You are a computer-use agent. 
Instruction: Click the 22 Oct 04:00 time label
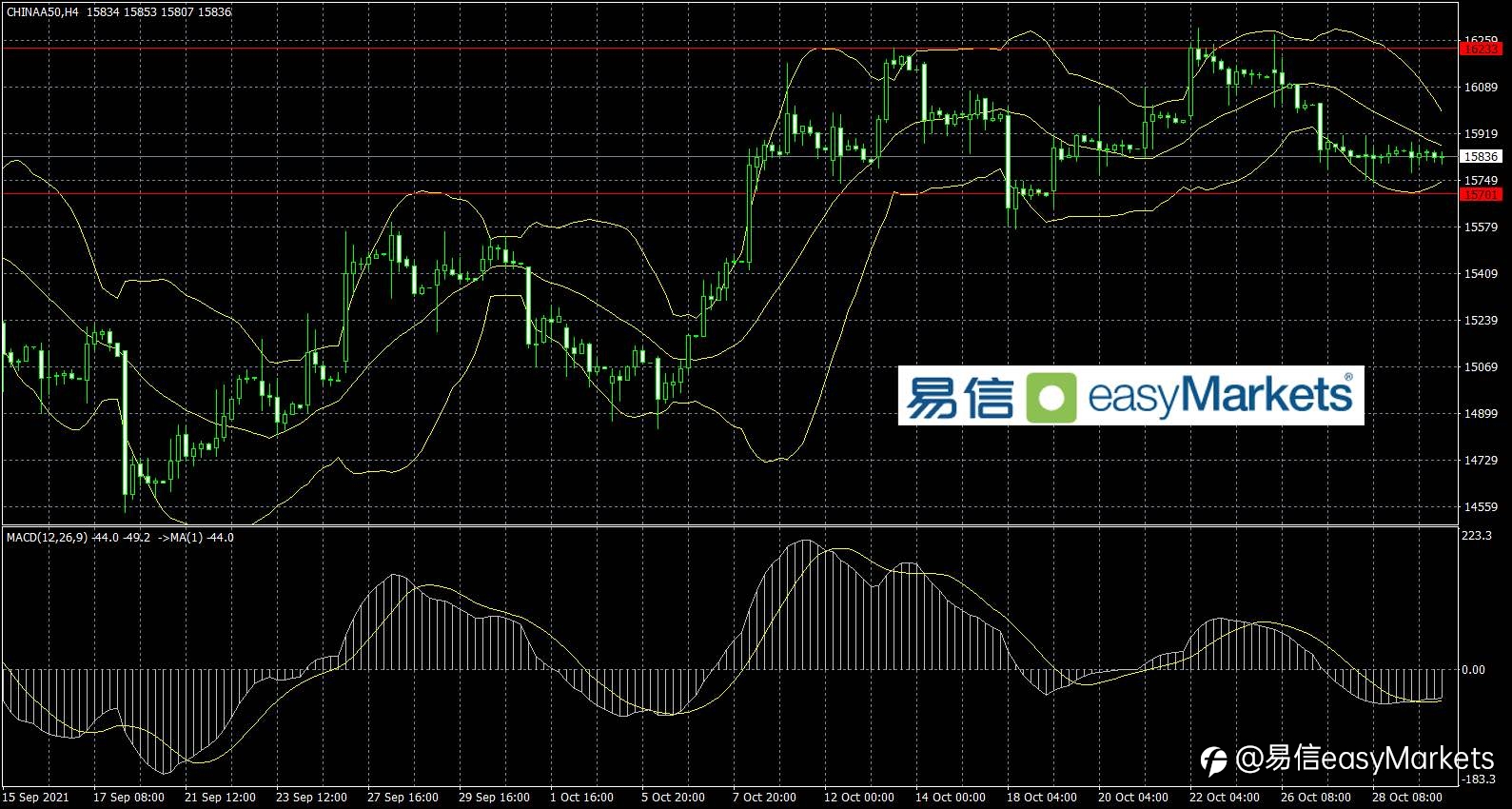(x=1225, y=798)
